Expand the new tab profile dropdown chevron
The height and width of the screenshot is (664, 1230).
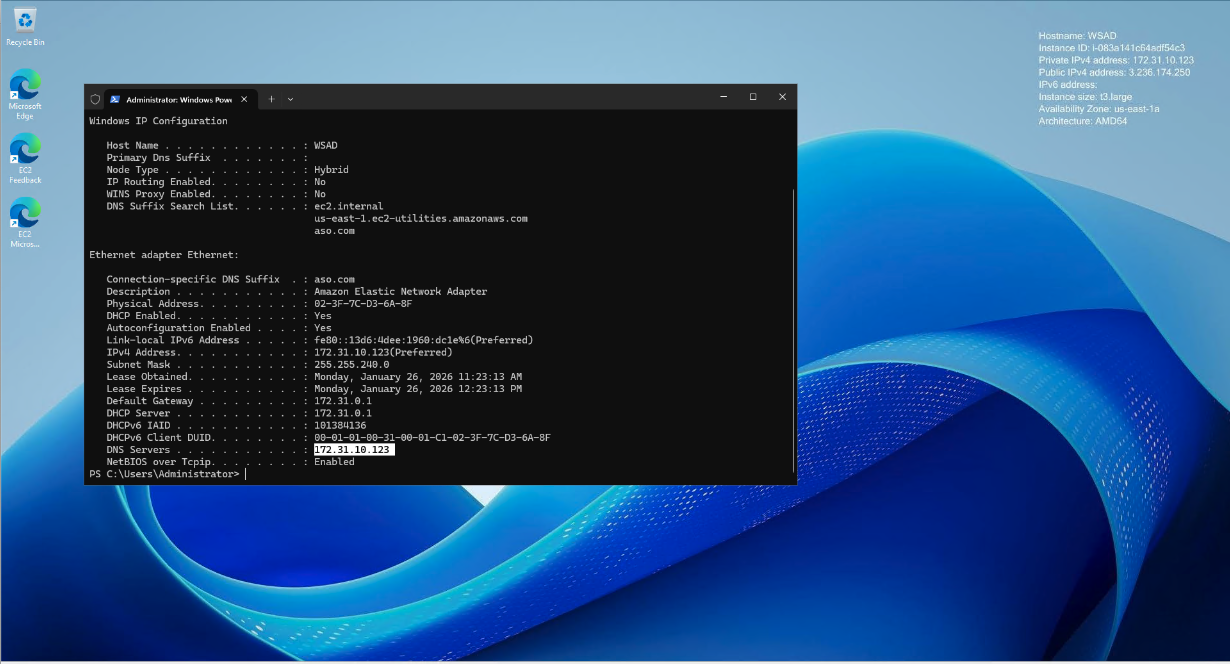coord(290,99)
